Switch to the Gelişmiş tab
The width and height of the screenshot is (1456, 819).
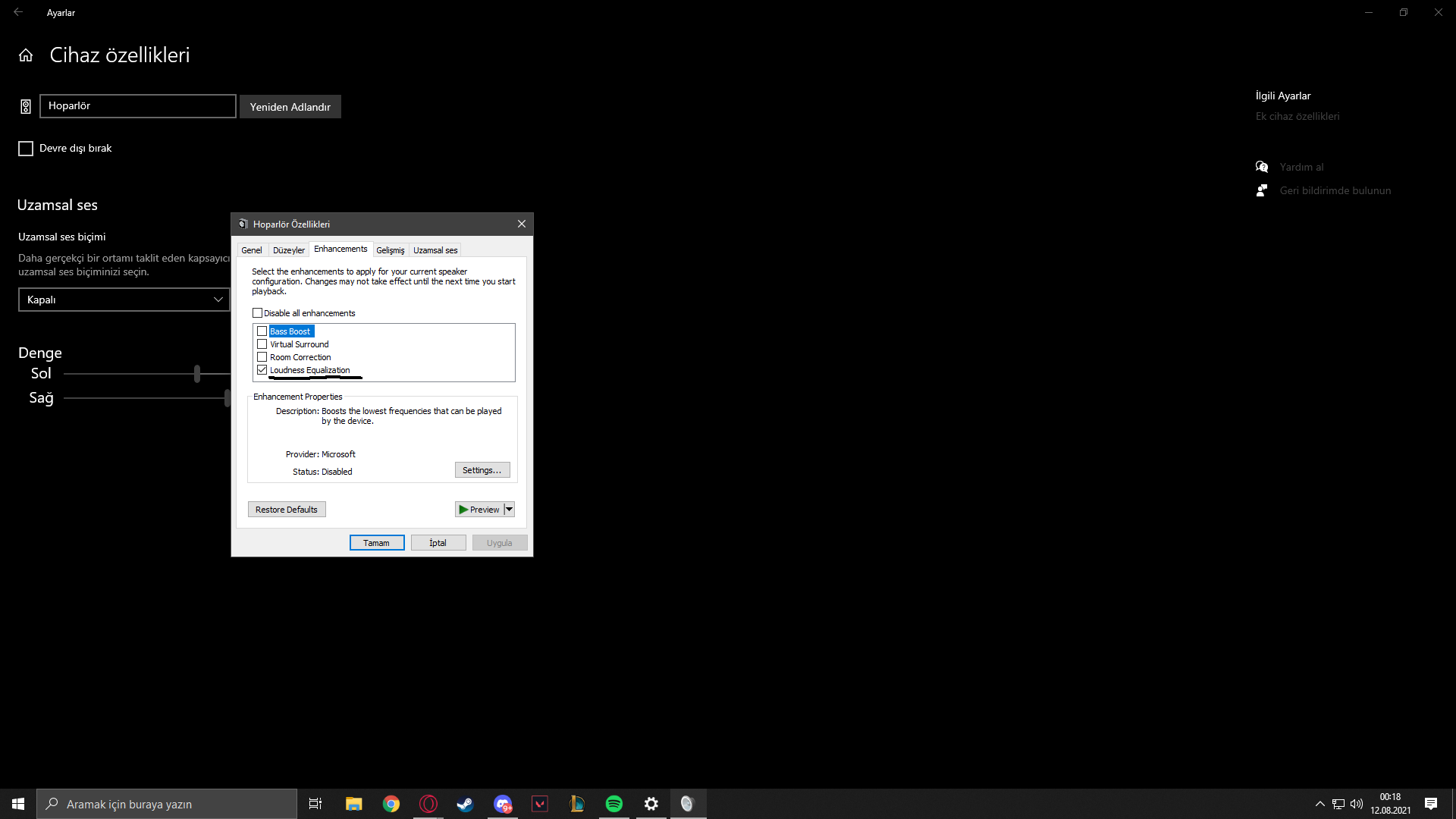[x=390, y=250]
